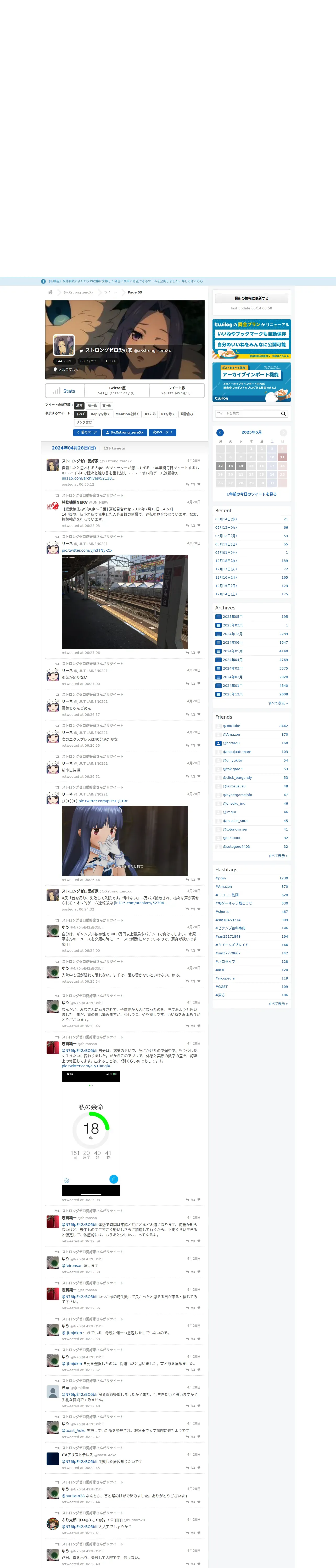Expand Hashtags list with すべて表示
This screenshot has width=336, height=1568.
pyautogui.click(x=278, y=1004)
